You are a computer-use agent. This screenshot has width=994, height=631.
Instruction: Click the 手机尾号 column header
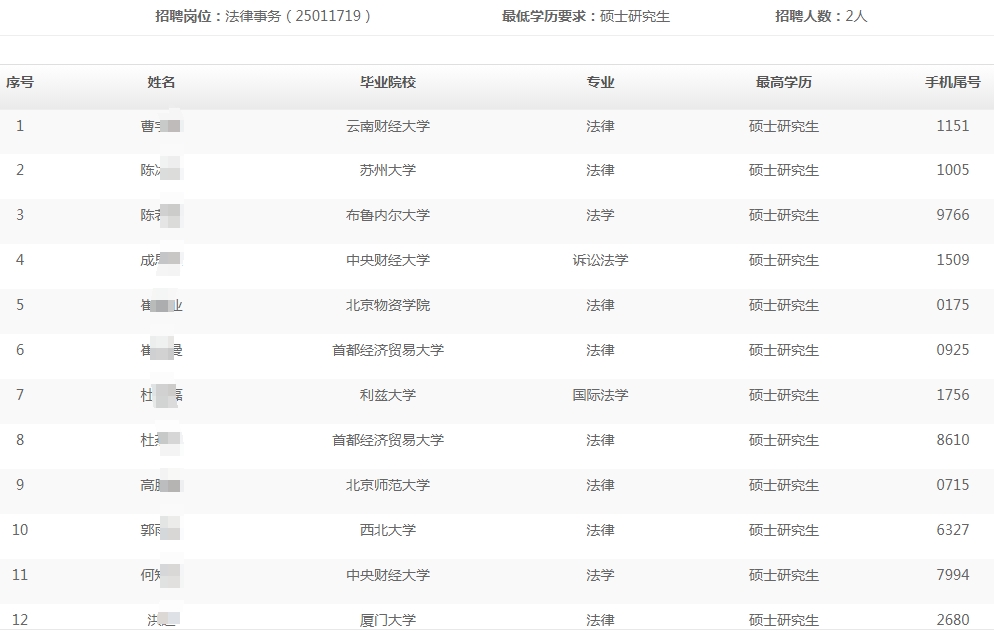coord(952,83)
